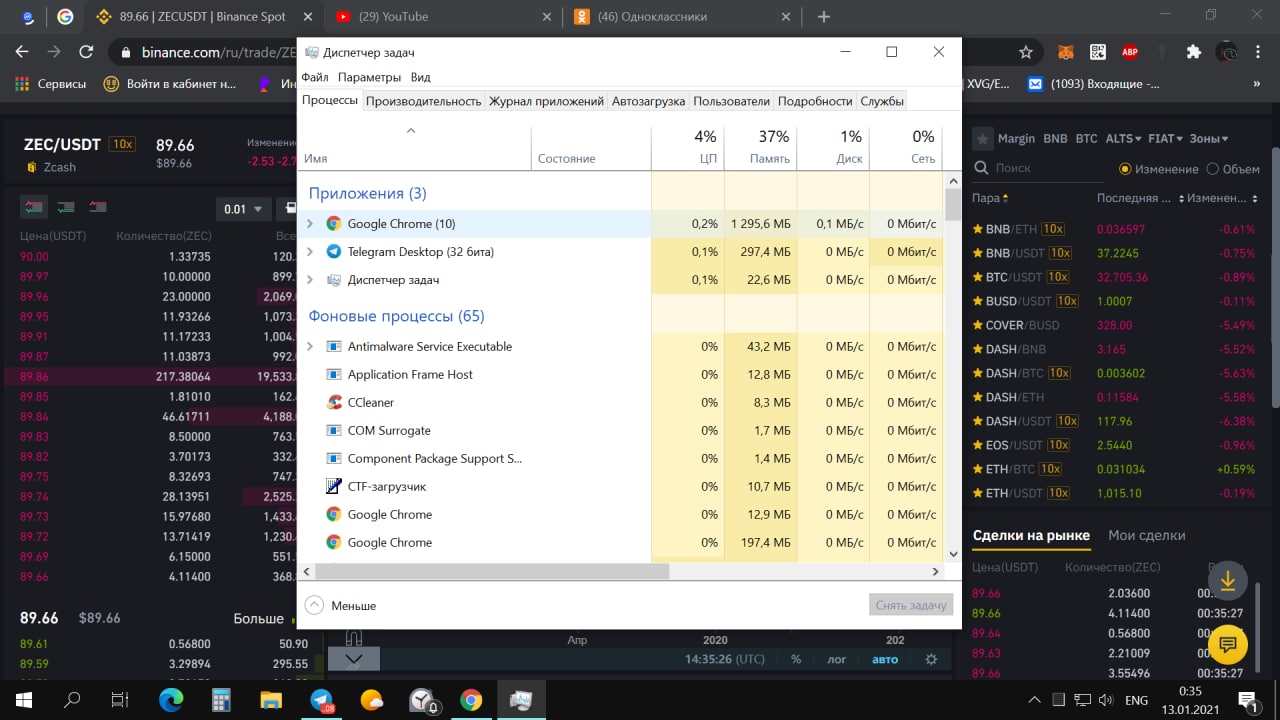Click Task Manager vertical scrollbar down arrow
Viewport: 1280px width, 720px height.
click(x=953, y=554)
